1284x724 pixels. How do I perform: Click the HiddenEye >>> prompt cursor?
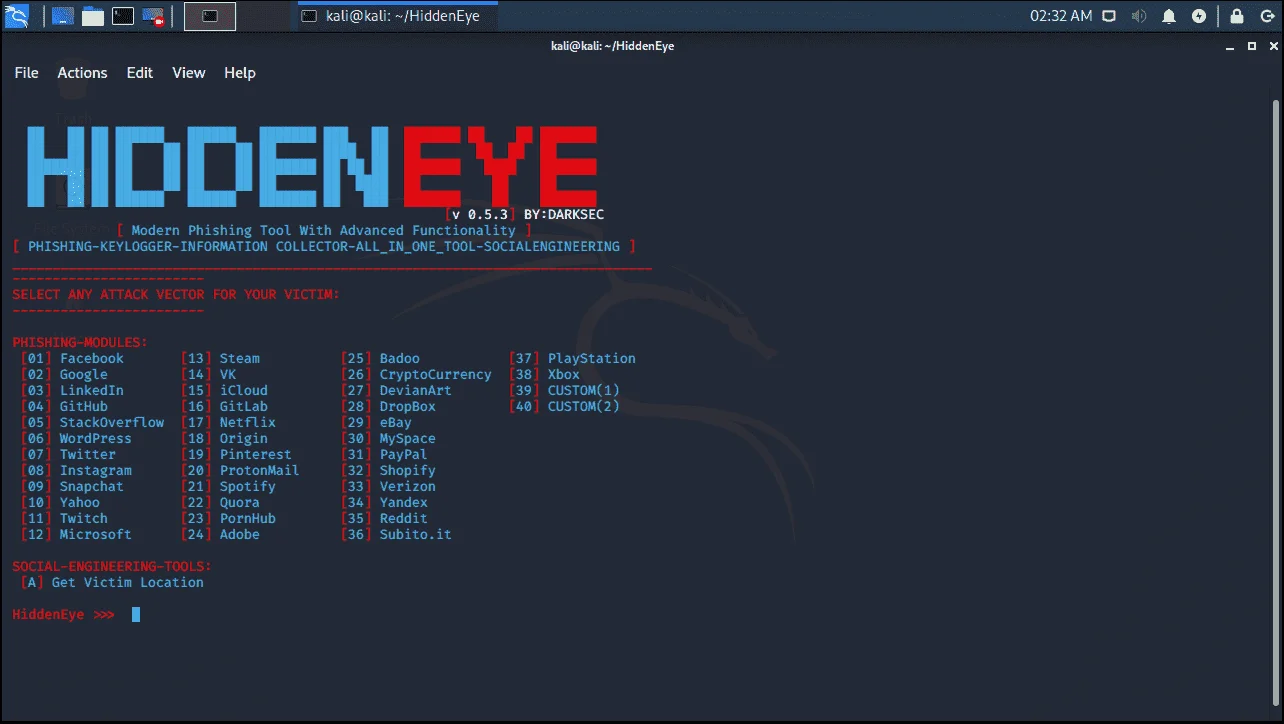point(136,615)
